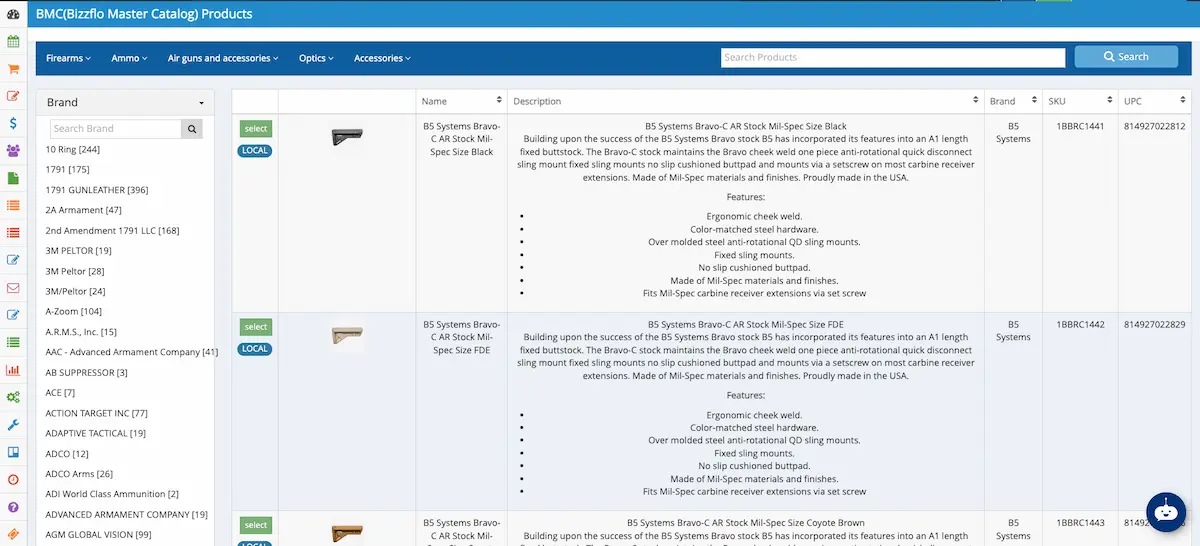Open the purple users group icon
The height and width of the screenshot is (546, 1200).
pyautogui.click(x=13, y=151)
